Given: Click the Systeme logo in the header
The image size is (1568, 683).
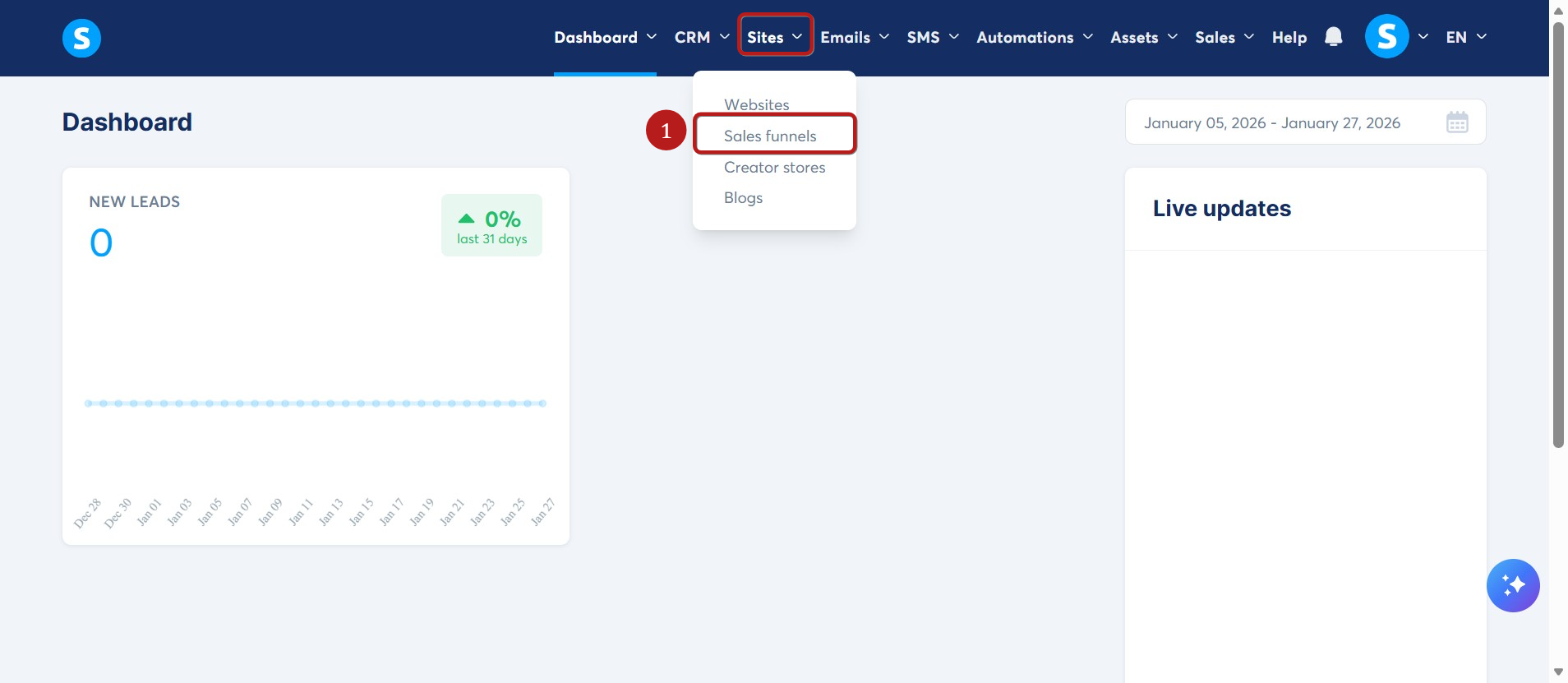Looking at the screenshot, I should click(x=81, y=38).
